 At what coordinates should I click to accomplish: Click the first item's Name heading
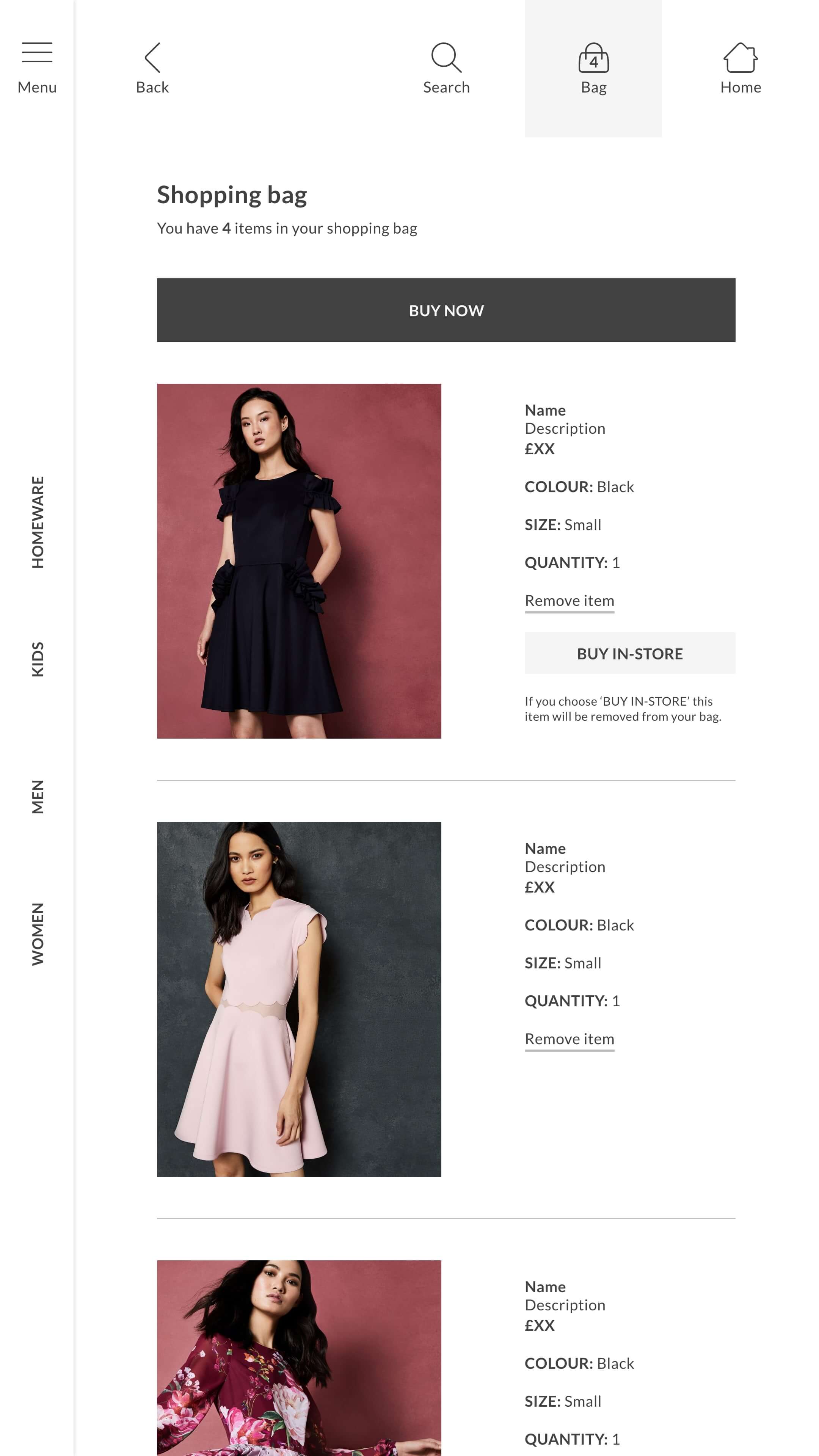click(545, 410)
